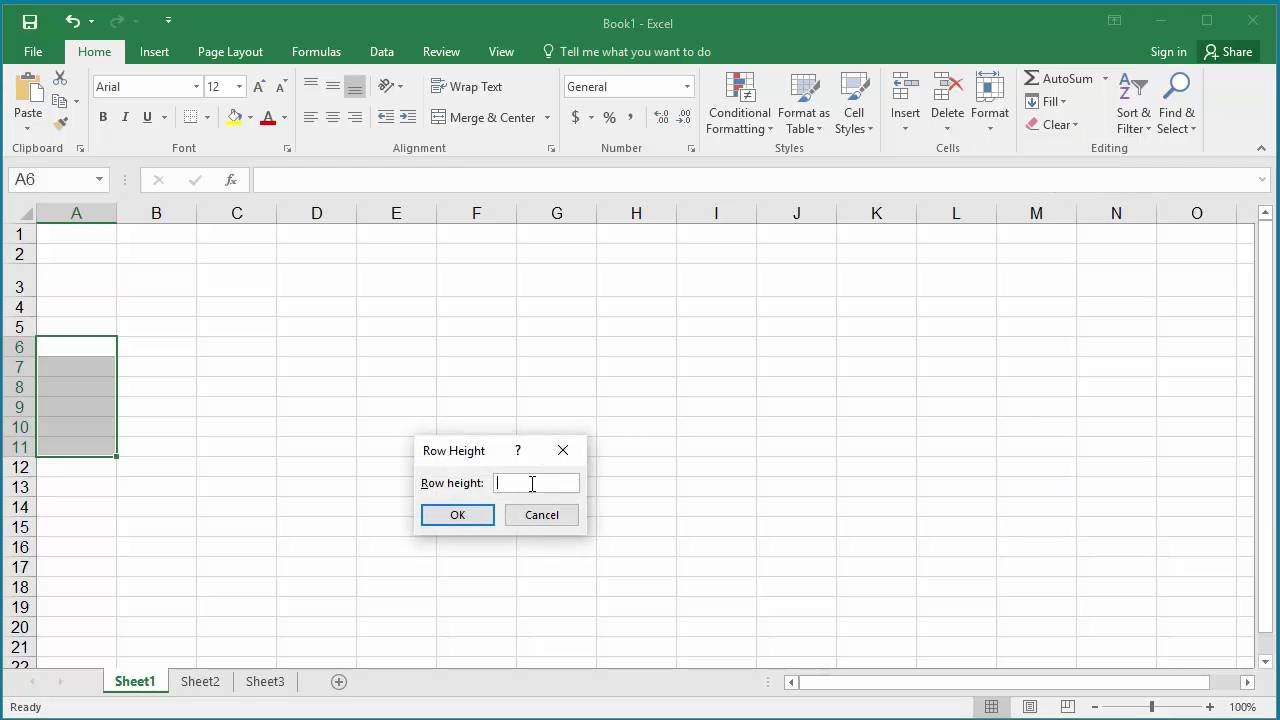Click the dialog help question mark
Image resolution: width=1280 pixels, height=720 pixels.
pos(518,451)
